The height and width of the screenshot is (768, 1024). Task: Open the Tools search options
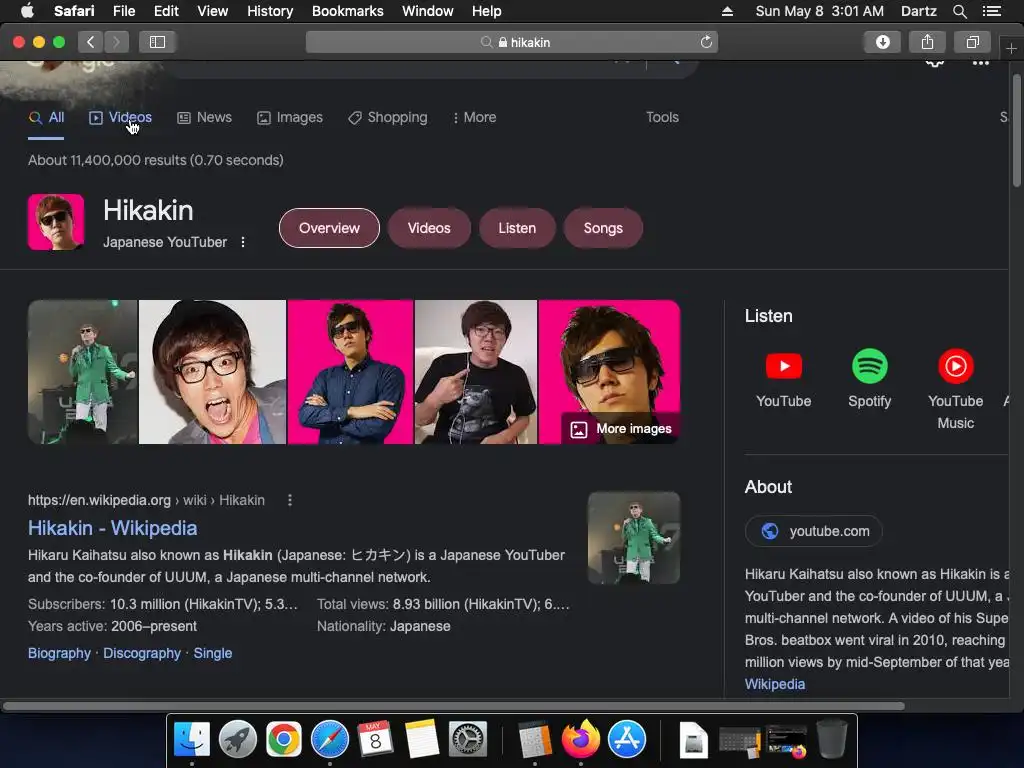pos(662,118)
